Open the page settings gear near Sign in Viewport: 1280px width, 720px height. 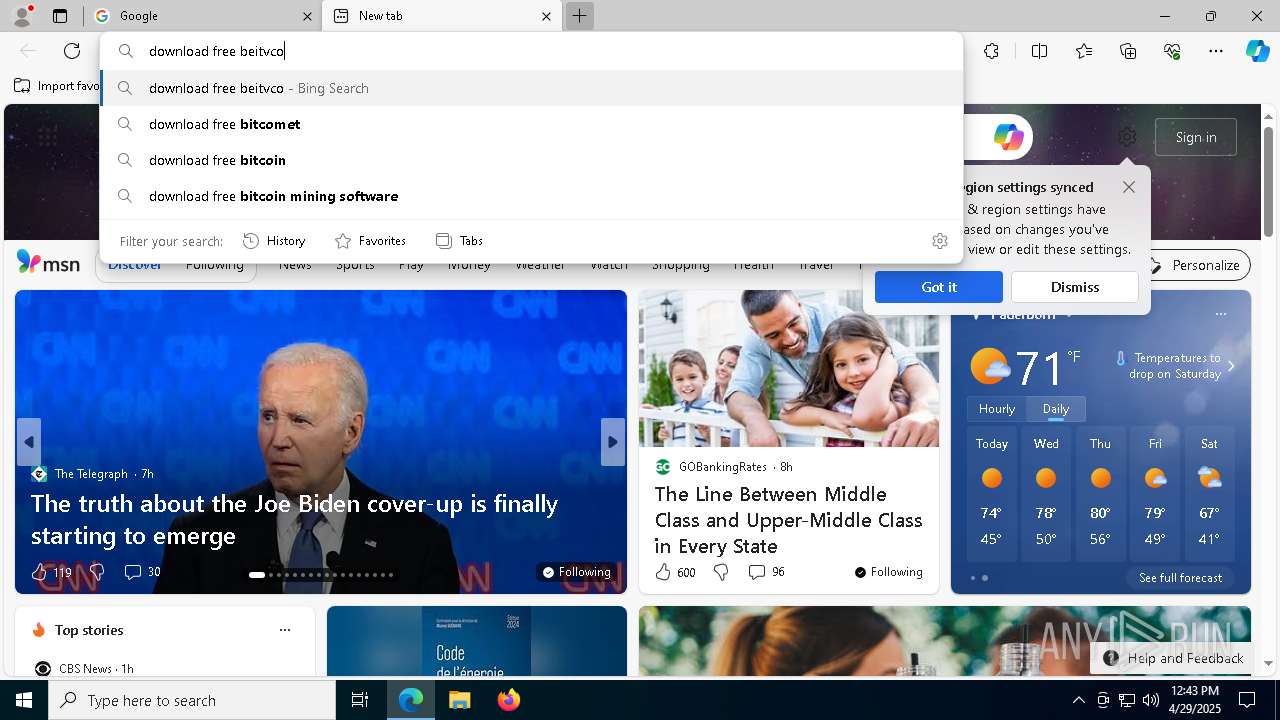point(1127,137)
